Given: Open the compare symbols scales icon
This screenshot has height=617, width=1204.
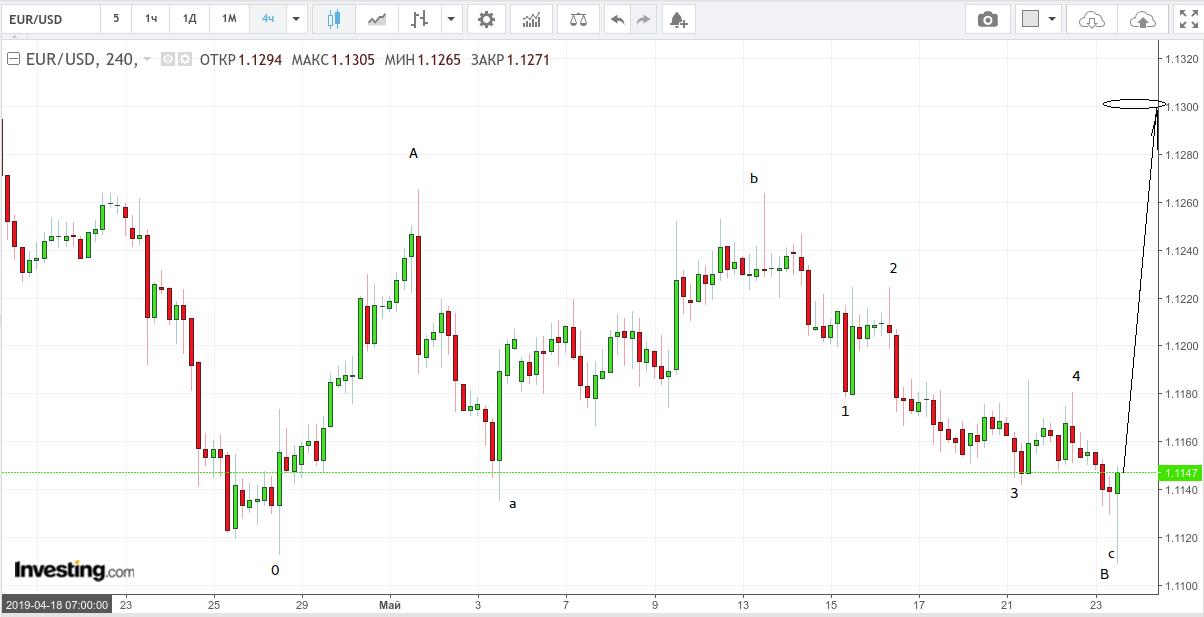Looking at the screenshot, I should [x=578, y=19].
